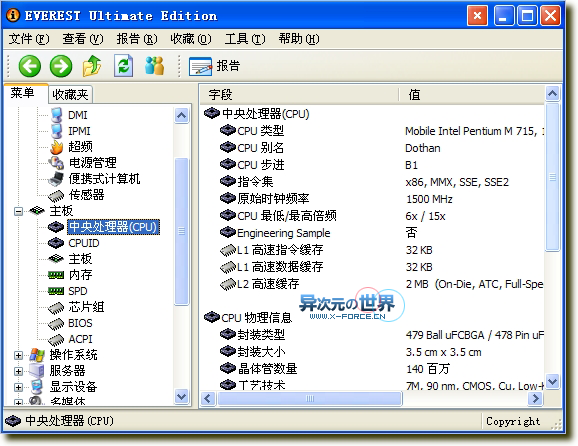The image size is (578, 446).
Task: Select 传感器 in the tree
Action: pos(87,195)
